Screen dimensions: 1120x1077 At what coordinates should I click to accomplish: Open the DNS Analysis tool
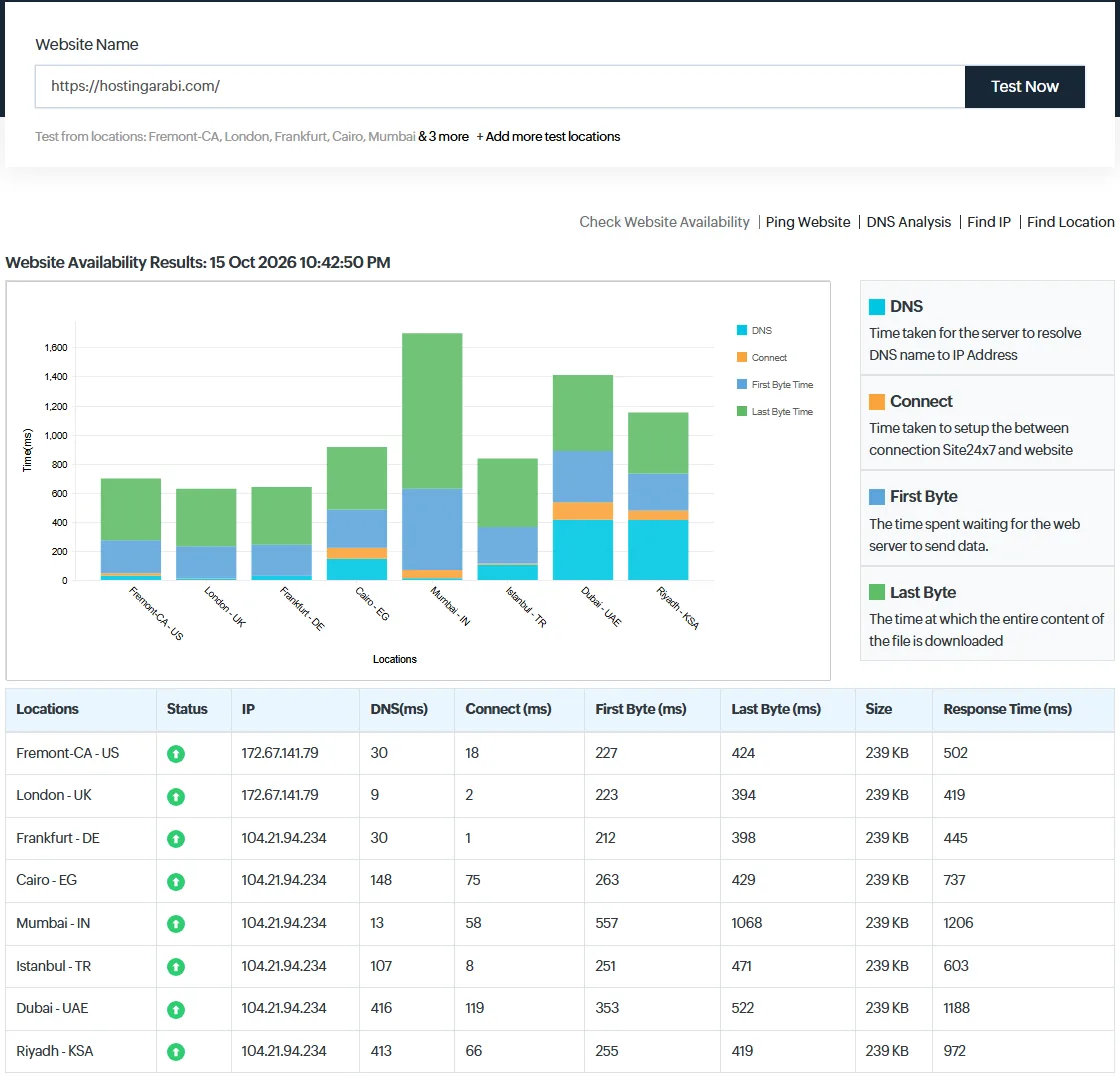coord(909,222)
